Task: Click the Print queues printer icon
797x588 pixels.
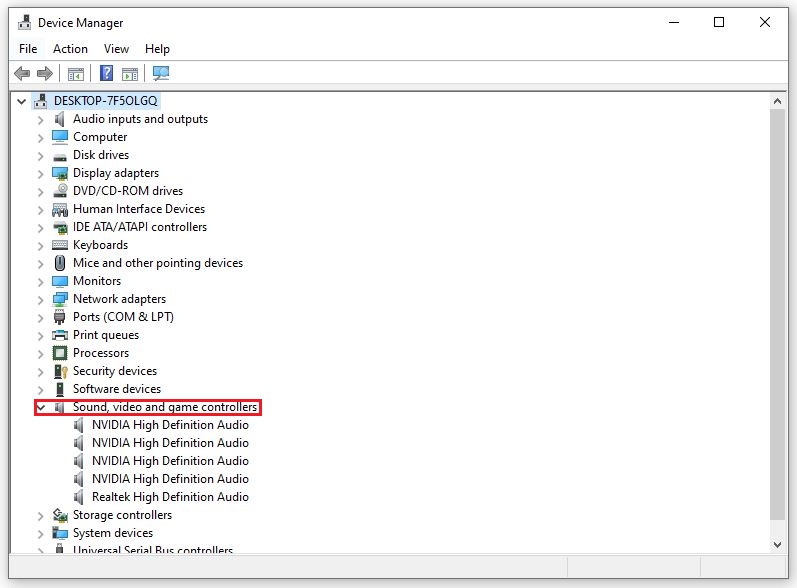Action: [x=60, y=335]
